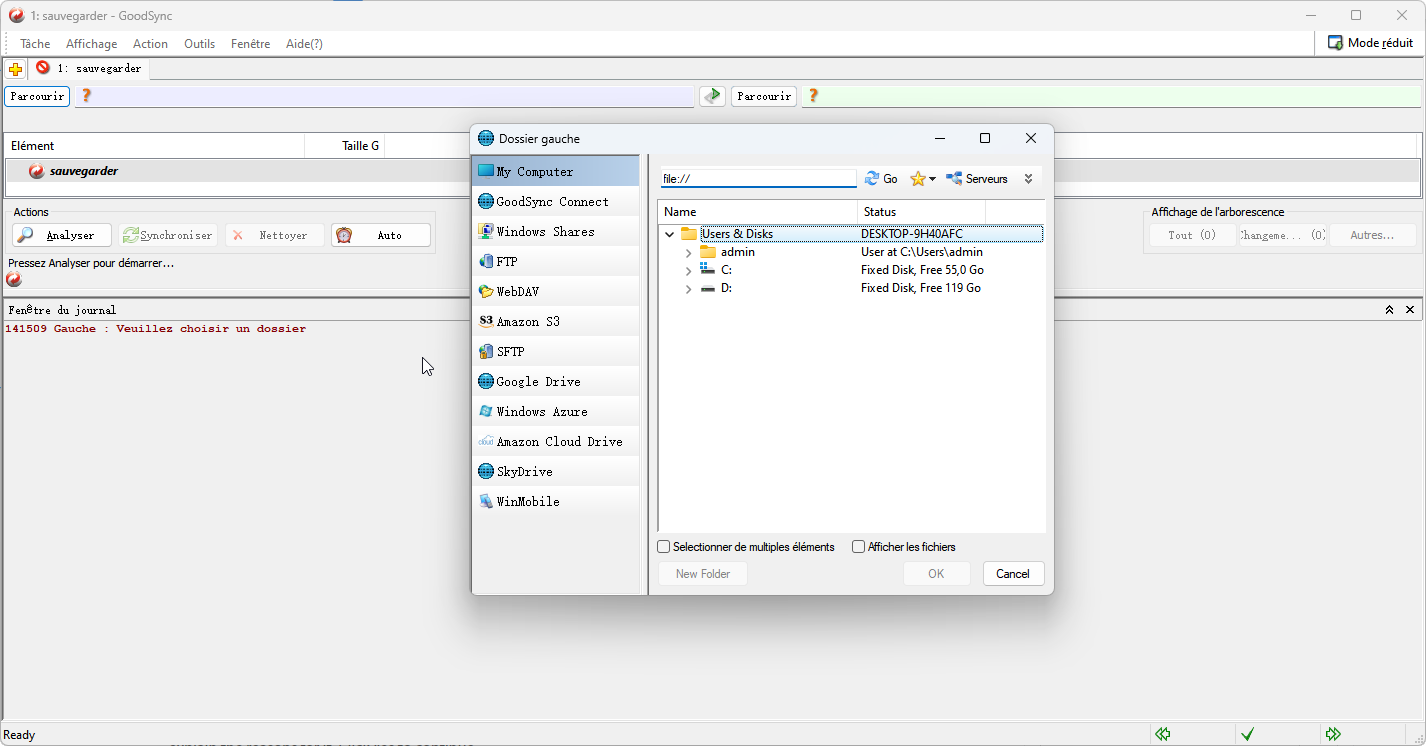This screenshot has height=746, width=1426.
Task: Click the red GoodSync icon under the status message
Action: [14, 280]
